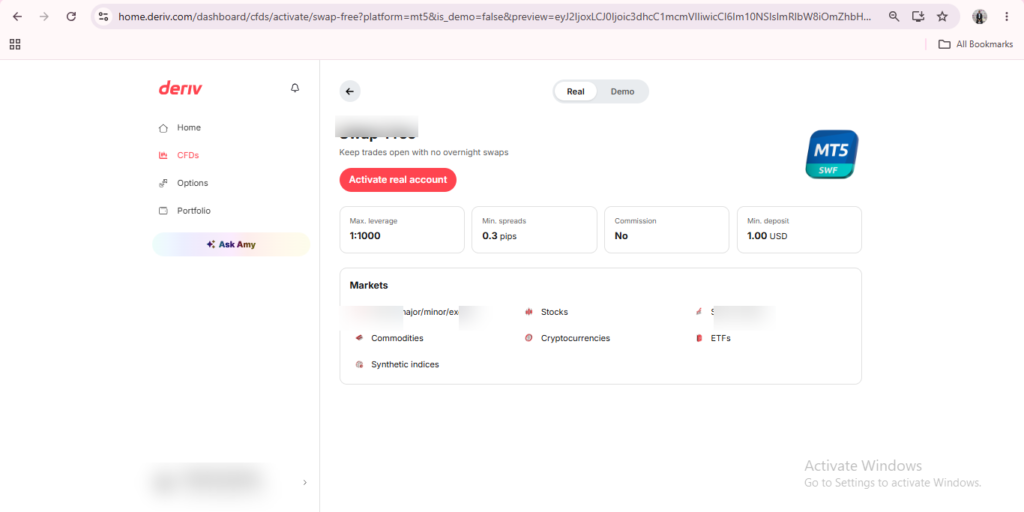Open the Ask Amy assistant

click(x=231, y=244)
